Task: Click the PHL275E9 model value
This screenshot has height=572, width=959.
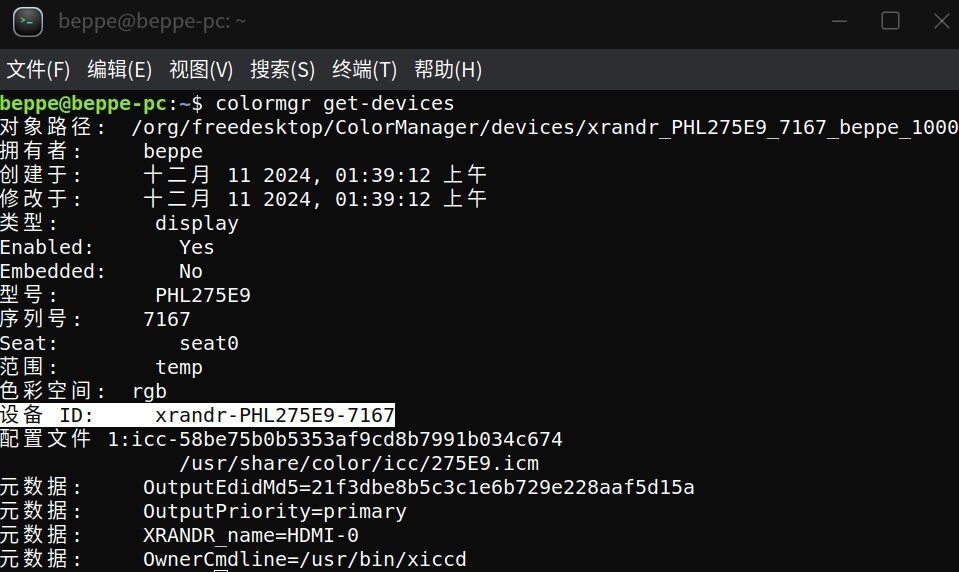Action: click(x=203, y=295)
